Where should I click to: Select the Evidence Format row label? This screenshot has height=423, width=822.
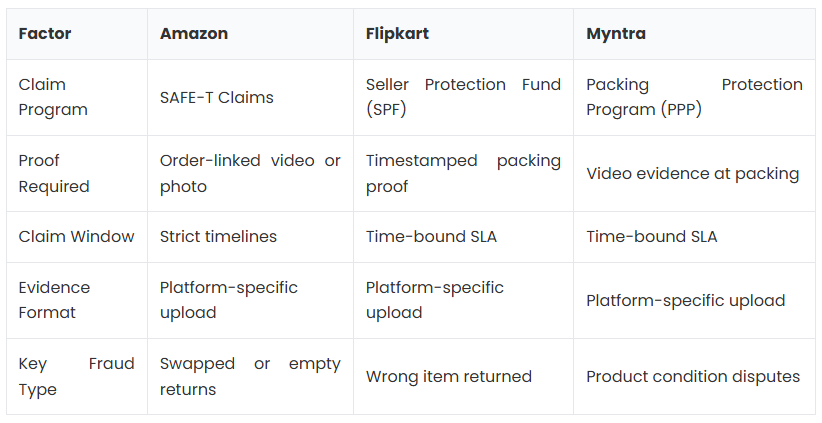[77, 300]
